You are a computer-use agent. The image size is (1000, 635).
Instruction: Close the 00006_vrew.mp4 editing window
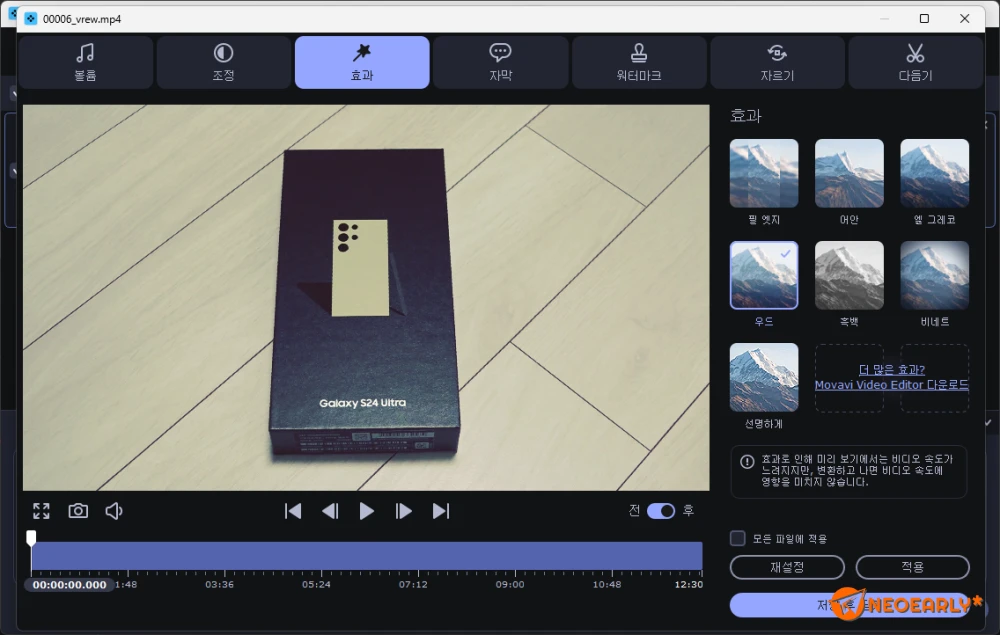(964, 18)
